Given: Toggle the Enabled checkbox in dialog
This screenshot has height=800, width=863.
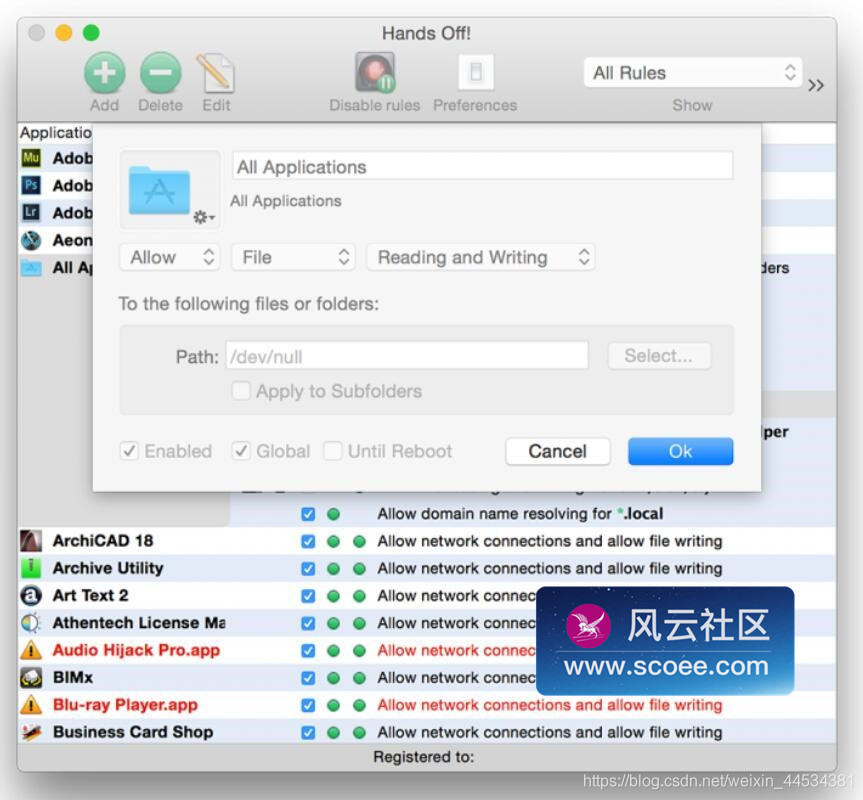Looking at the screenshot, I should [x=129, y=451].
